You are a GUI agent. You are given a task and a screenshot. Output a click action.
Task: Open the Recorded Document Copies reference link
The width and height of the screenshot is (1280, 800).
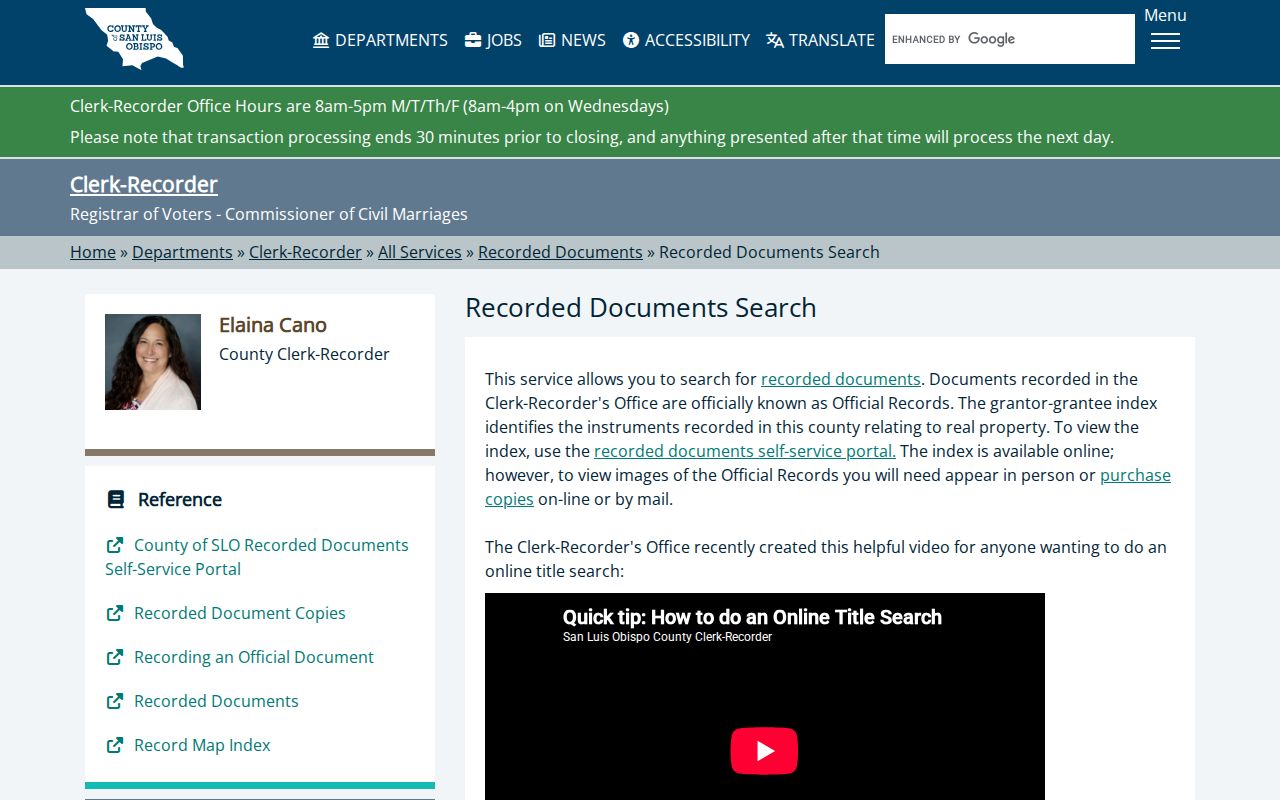pos(240,613)
